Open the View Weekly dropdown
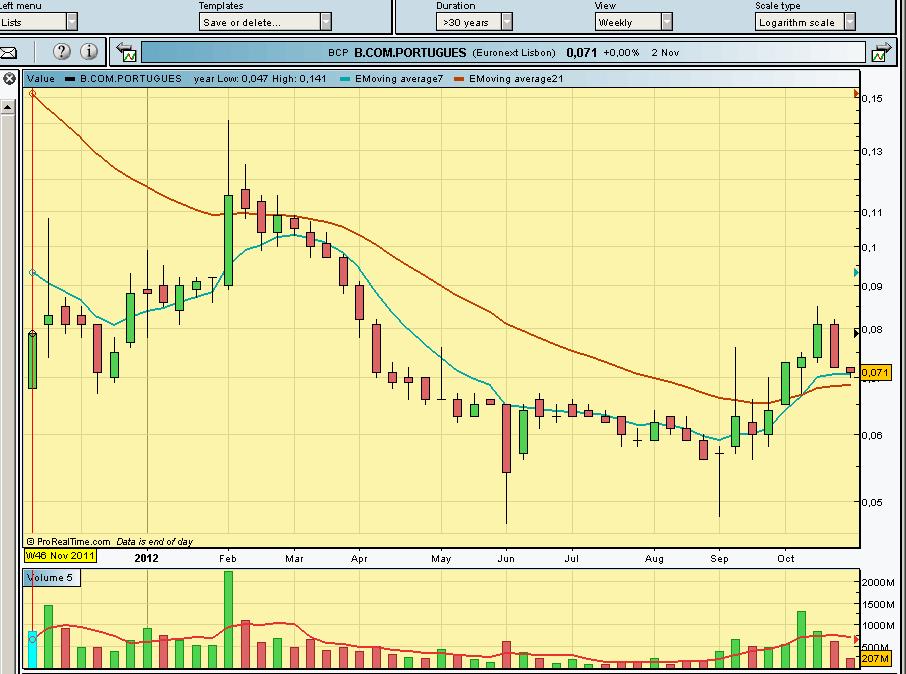 [x=633, y=23]
